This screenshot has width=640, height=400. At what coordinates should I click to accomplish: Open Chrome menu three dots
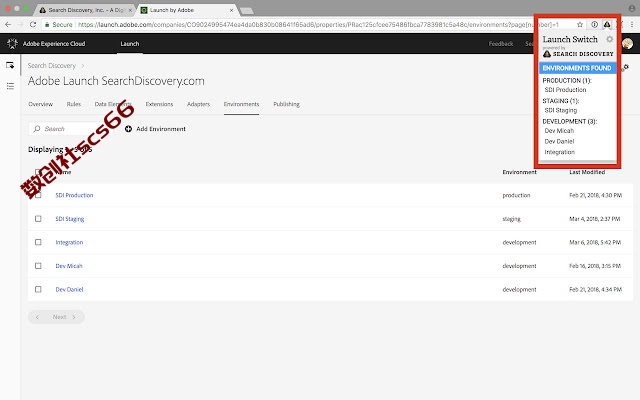point(632,24)
